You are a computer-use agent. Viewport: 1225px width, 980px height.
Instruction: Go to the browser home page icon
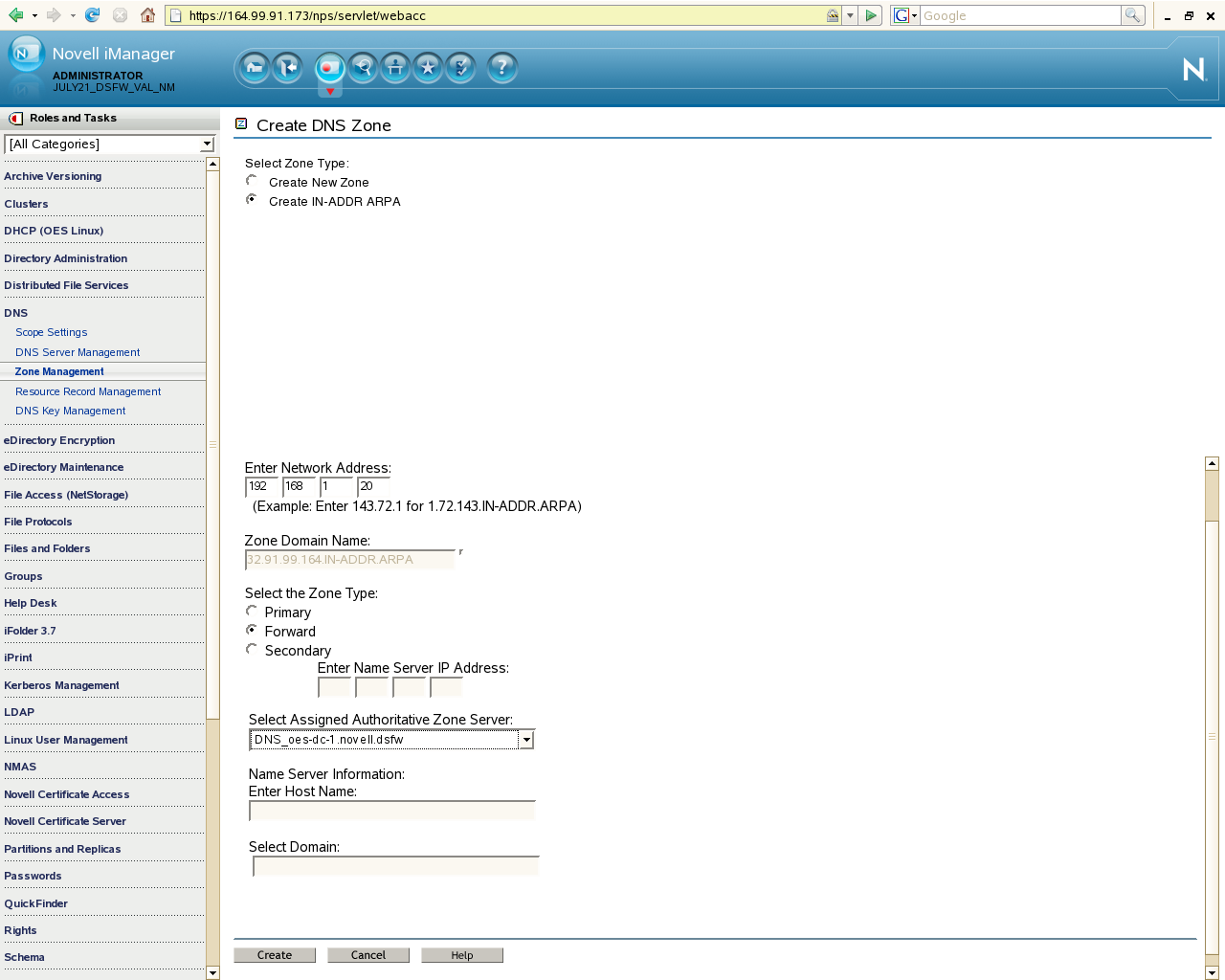pyautogui.click(x=147, y=15)
